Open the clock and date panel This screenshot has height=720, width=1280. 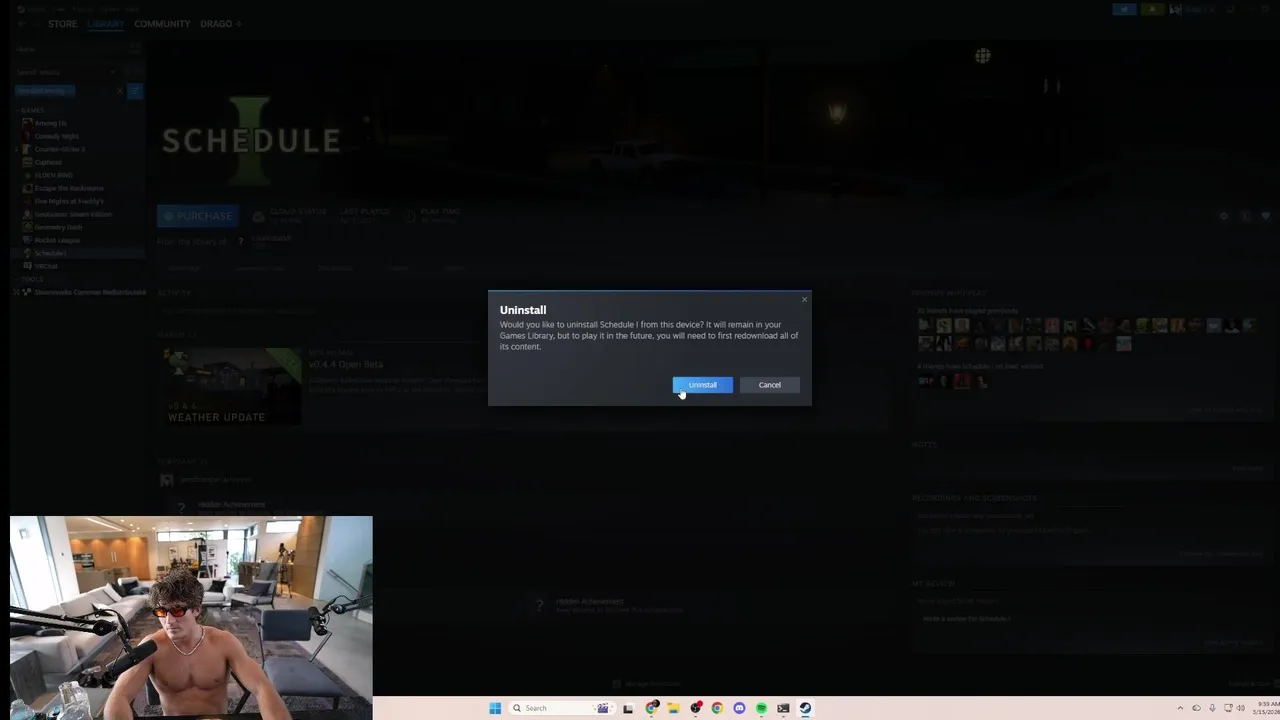click(1264, 708)
